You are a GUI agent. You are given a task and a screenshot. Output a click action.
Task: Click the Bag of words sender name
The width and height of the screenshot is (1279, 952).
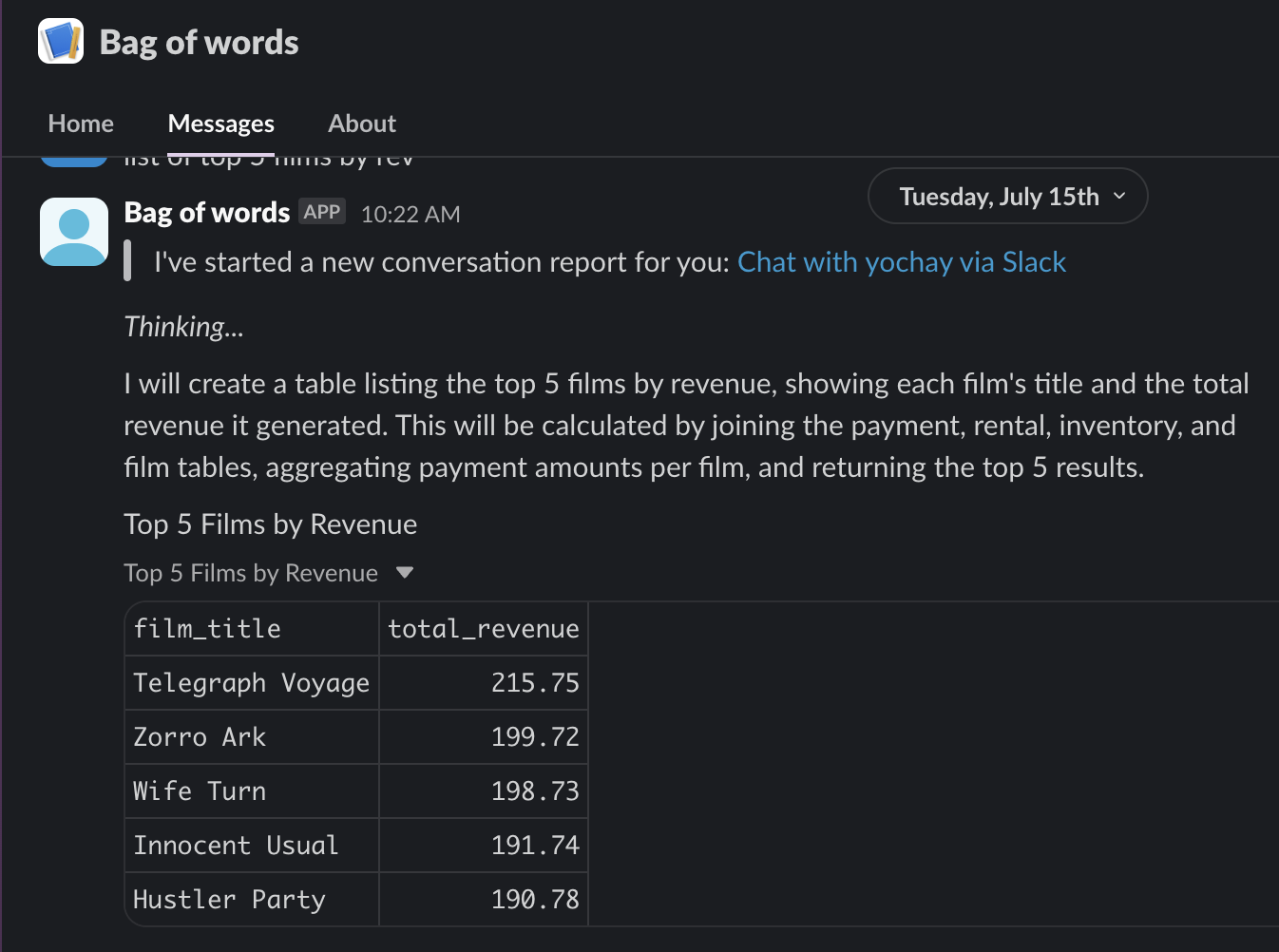207,213
